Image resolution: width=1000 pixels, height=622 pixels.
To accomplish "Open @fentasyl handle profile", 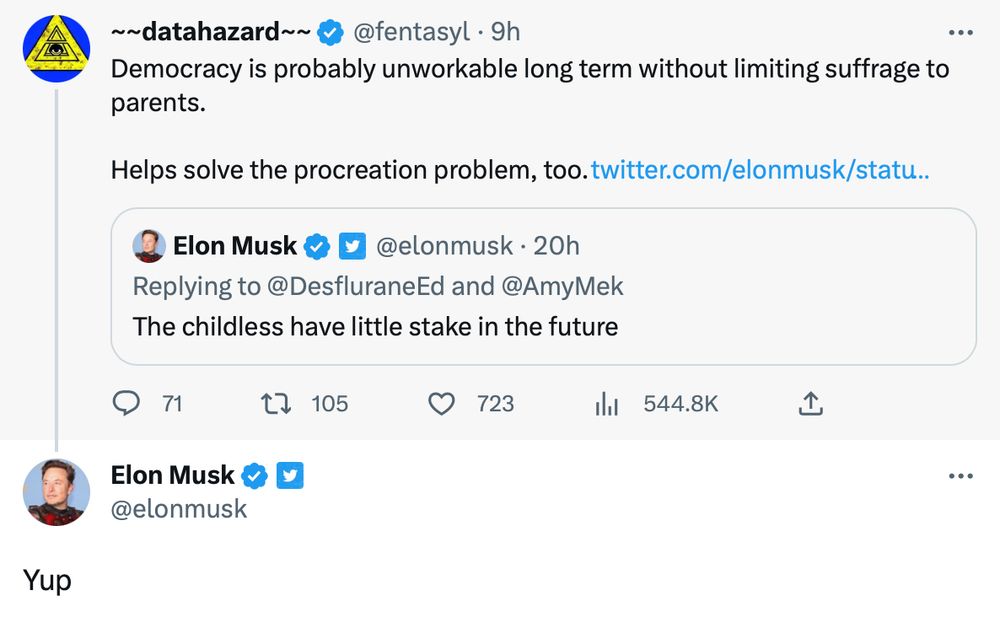I will (x=411, y=32).
